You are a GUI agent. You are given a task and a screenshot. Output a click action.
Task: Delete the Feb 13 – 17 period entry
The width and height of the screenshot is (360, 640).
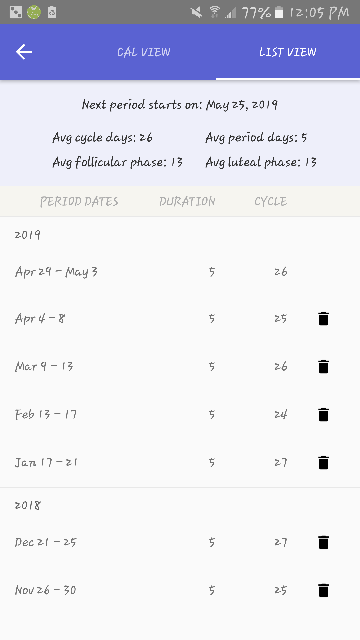[323, 414]
